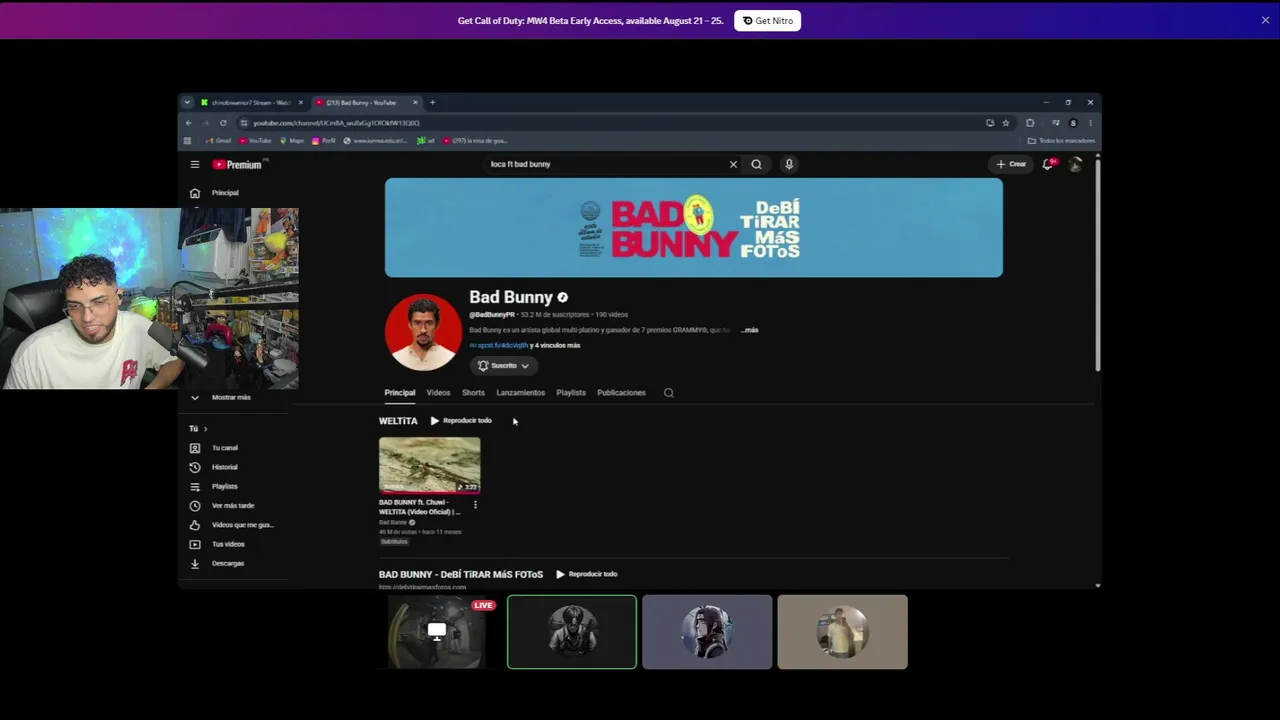Screen dimensions: 1280x720
Task: Switch to the Publicaciones channel tab
Action: 621,393
